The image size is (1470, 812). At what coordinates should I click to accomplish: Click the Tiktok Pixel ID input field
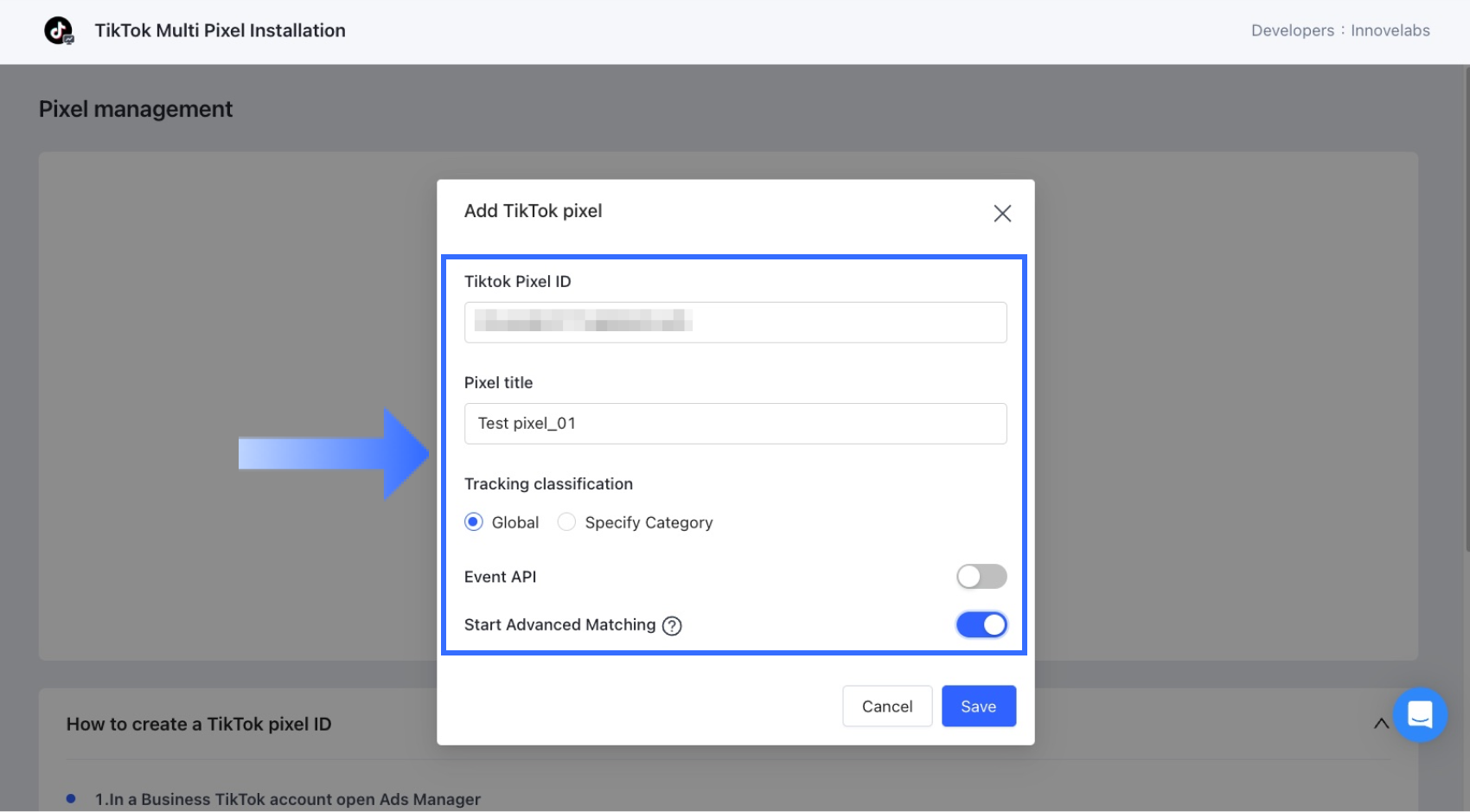(x=735, y=323)
